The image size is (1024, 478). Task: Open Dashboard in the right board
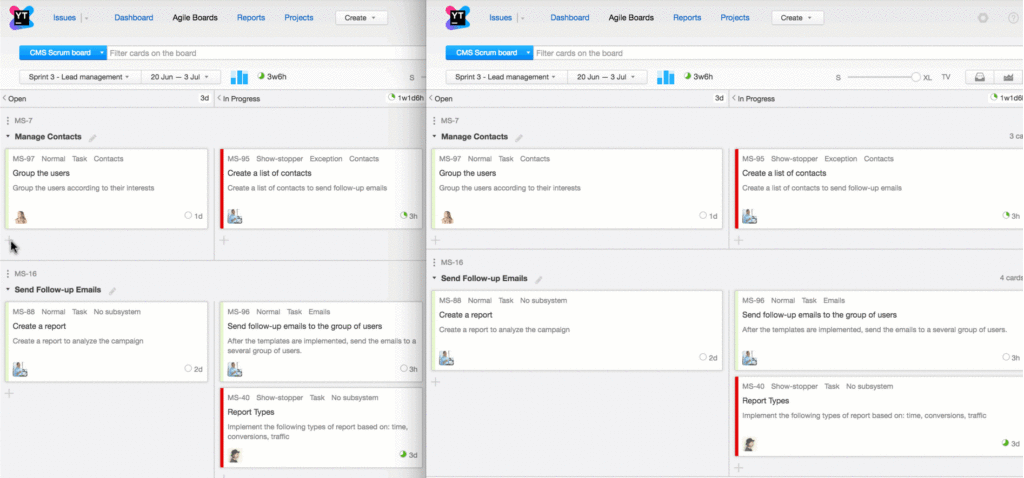click(x=570, y=18)
